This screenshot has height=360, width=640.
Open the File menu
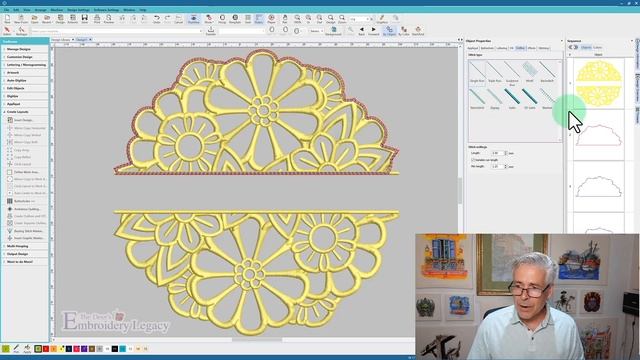[x=7, y=10]
